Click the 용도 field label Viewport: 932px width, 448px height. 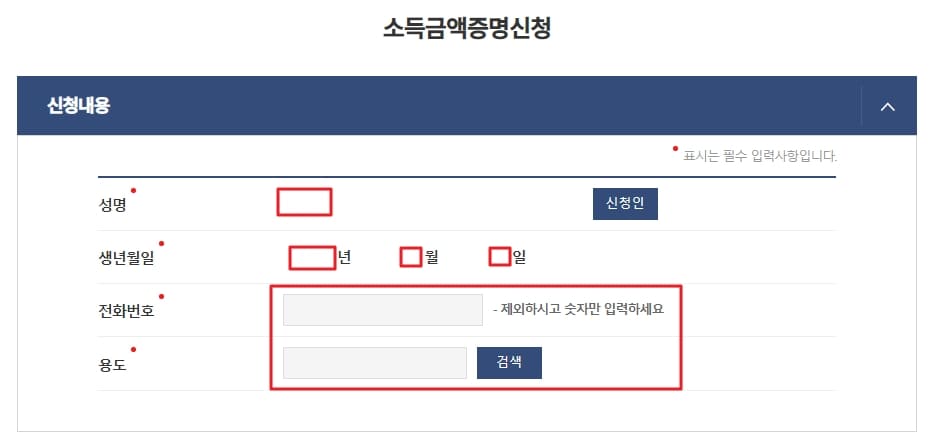pyautogui.click(x=112, y=364)
